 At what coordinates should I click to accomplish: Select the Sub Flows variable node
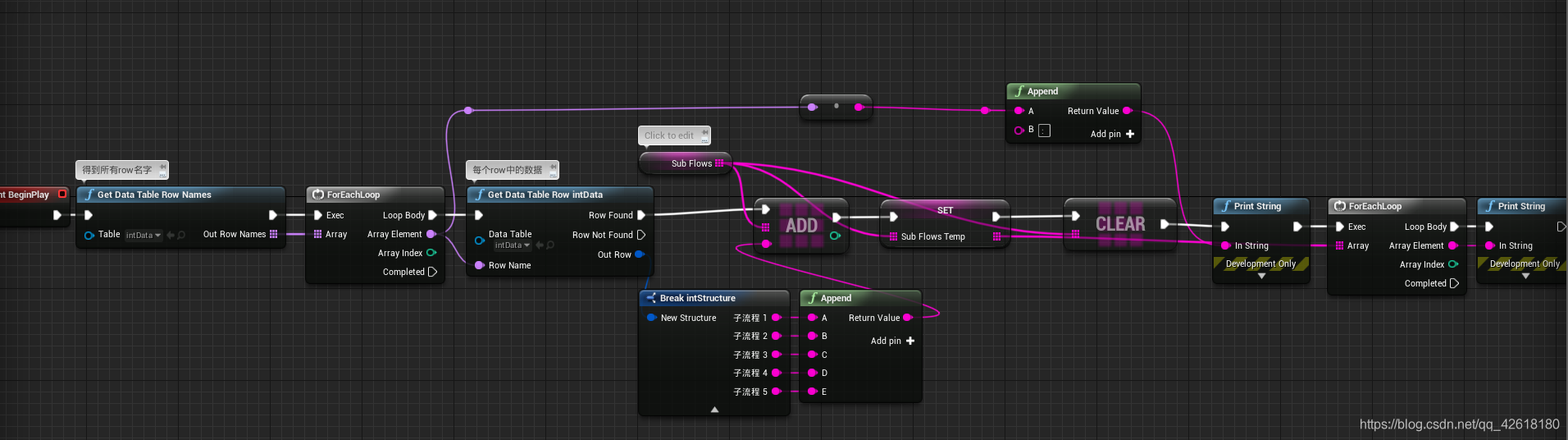pyautogui.click(x=684, y=163)
